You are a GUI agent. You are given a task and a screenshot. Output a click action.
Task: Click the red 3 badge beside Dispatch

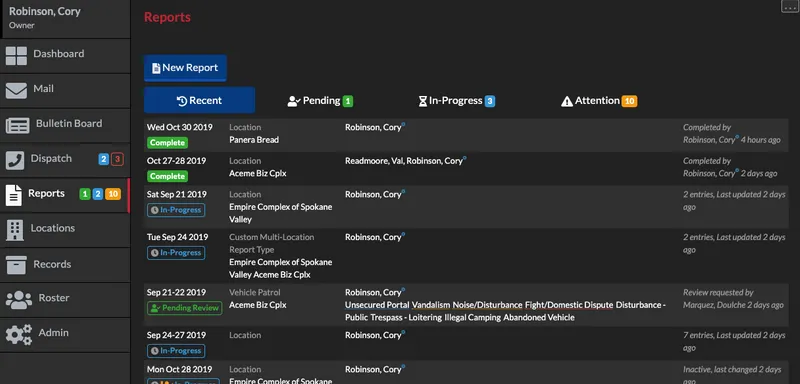(x=117, y=159)
